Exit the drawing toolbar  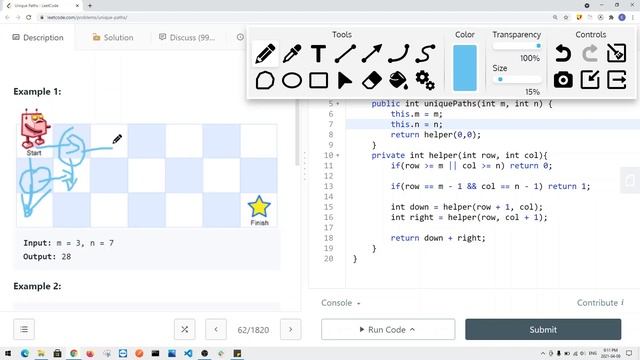point(616,80)
